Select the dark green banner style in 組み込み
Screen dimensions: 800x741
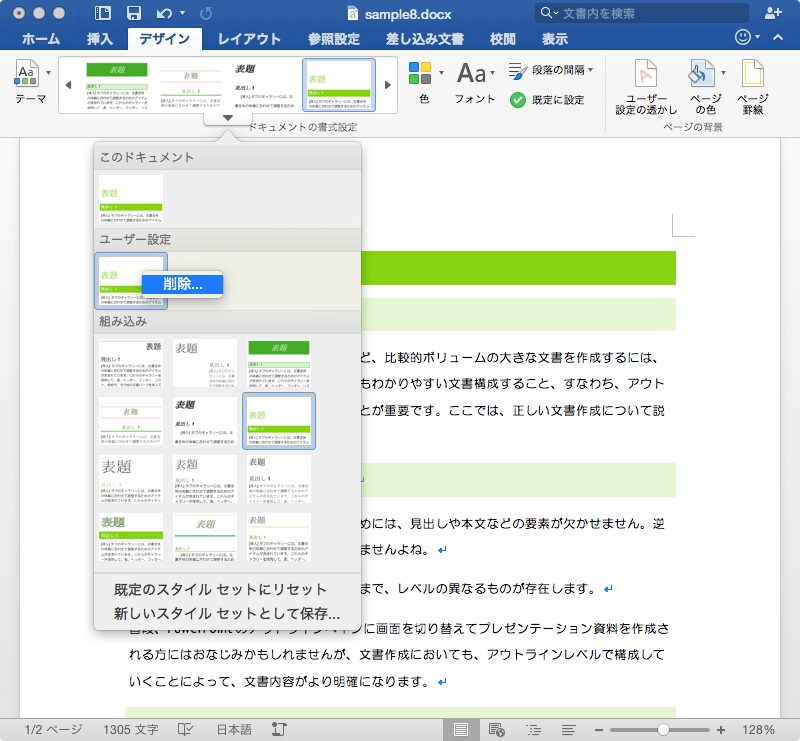279,363
